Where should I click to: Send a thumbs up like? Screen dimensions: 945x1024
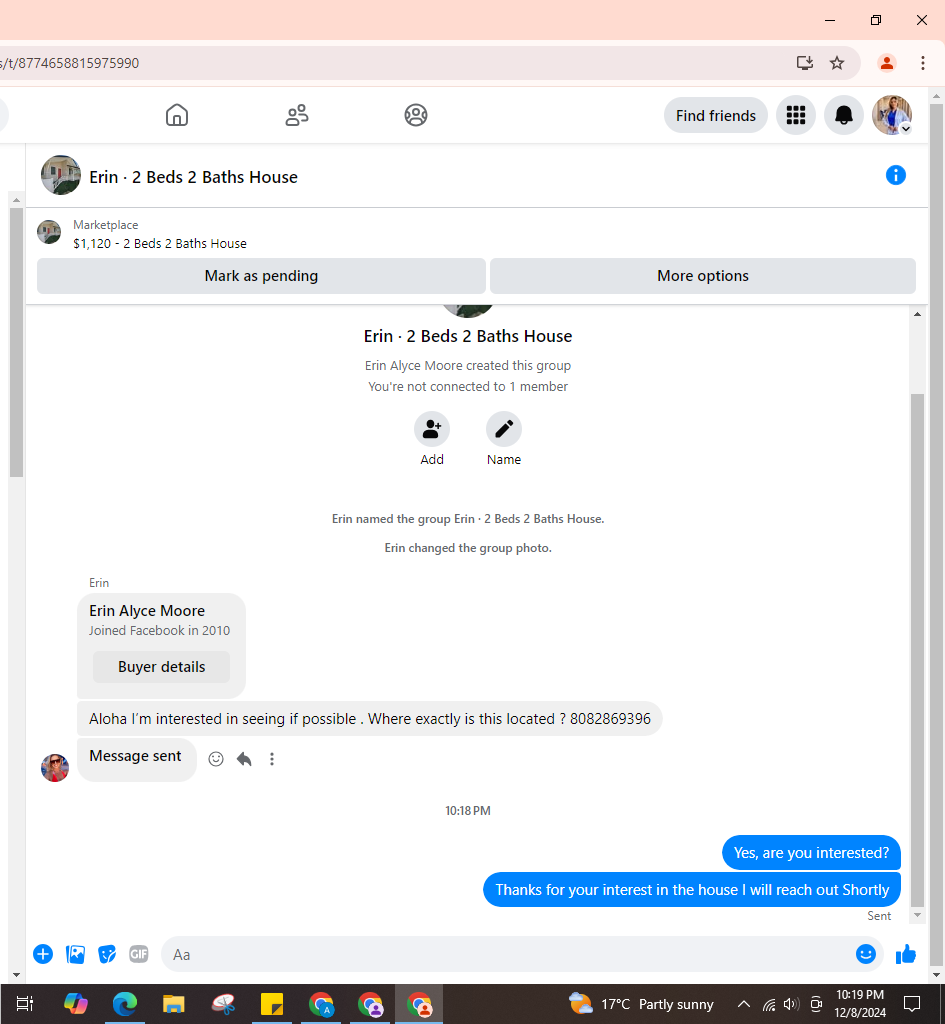coord(906,954)
